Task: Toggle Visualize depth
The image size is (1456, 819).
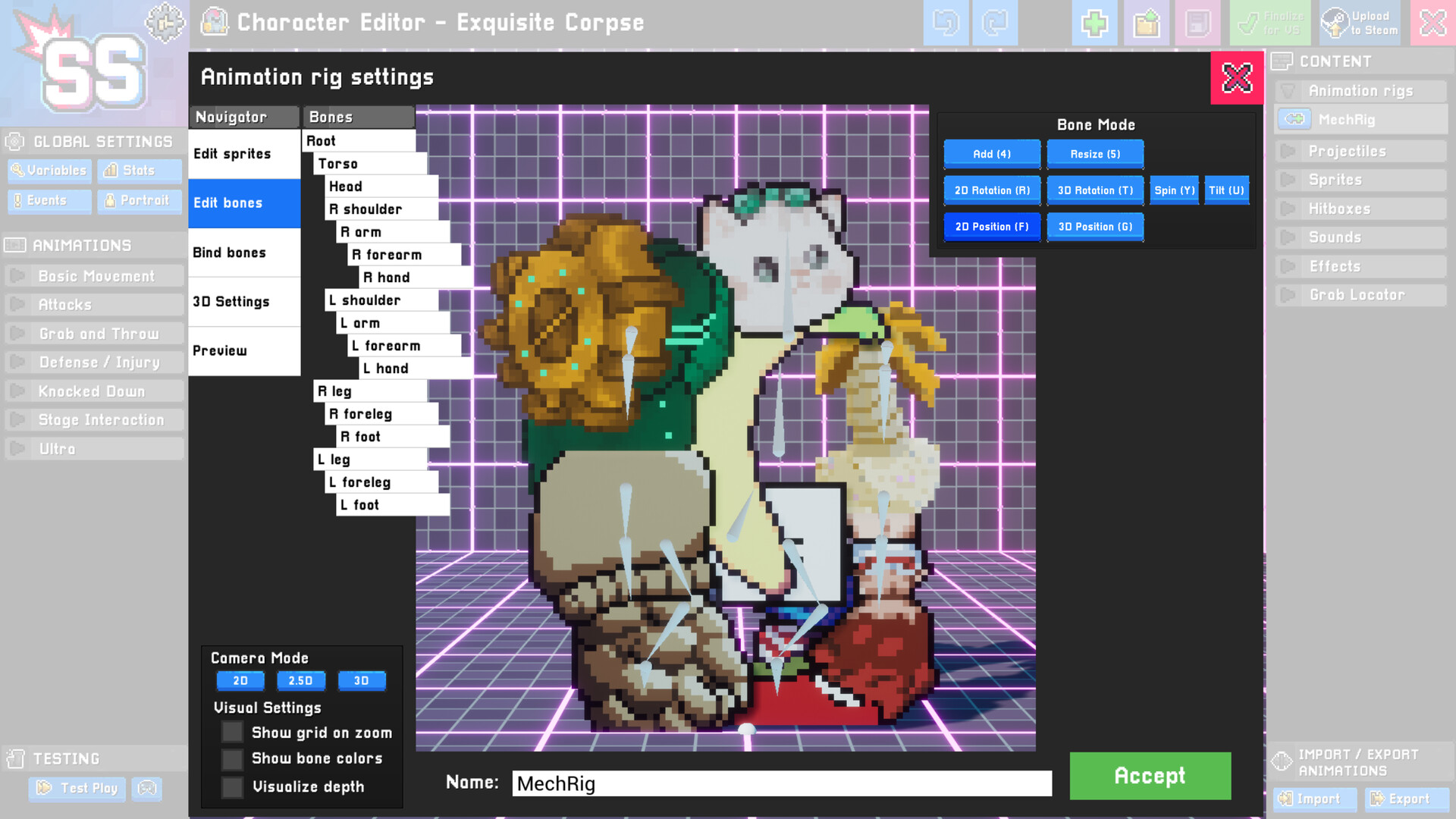Action: 229,786
